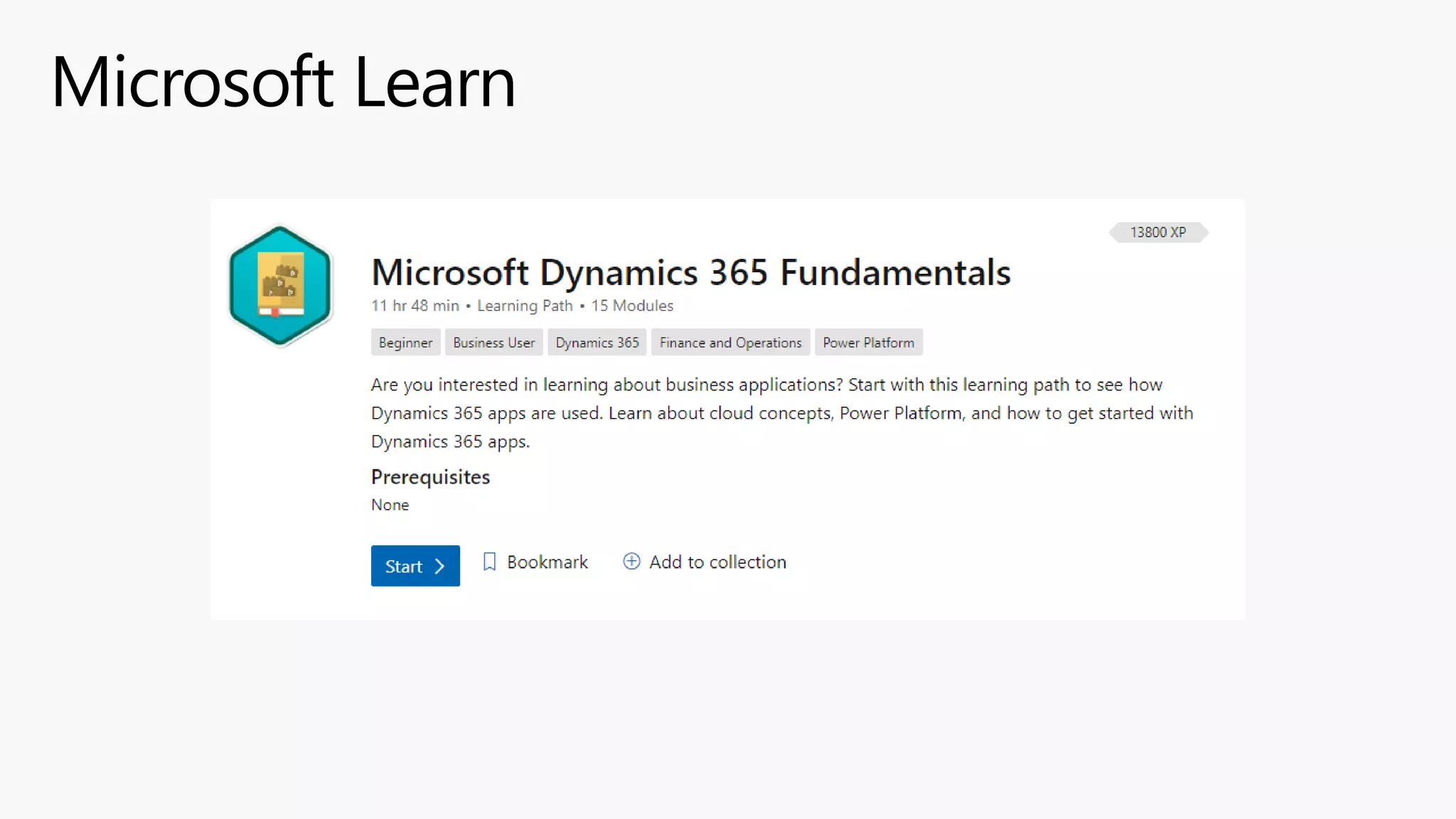Screen dimensions: 1456x819
Task: Click the Bookmark text label
Action: click(547, 562)
